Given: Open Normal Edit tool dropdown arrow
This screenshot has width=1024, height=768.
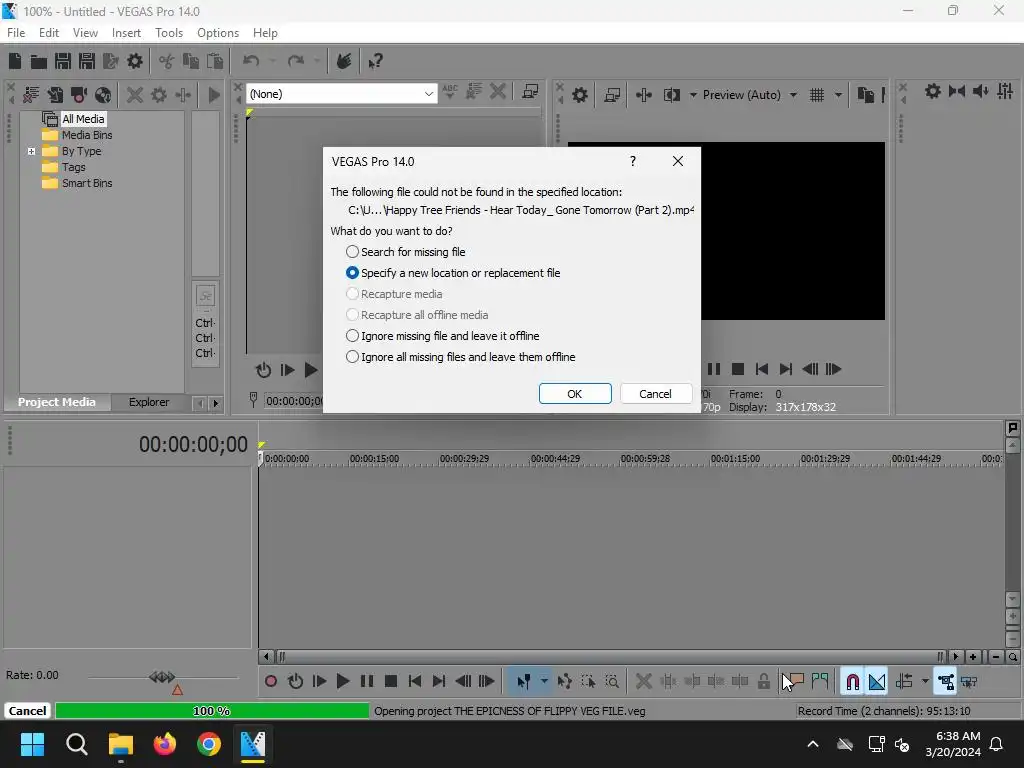Looking at the screenshot, I should 543,682.
